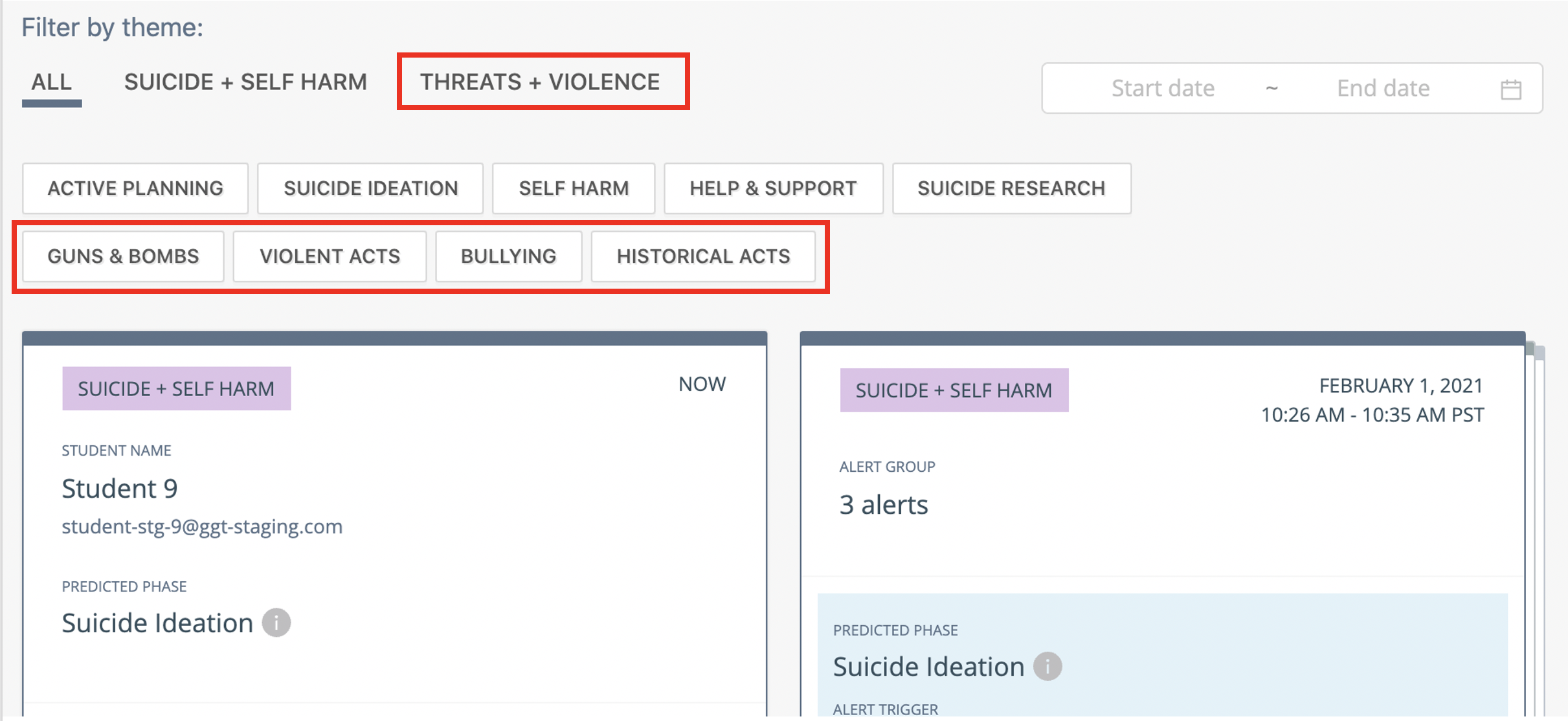
Task: Click the Filter by theme heading
Action: tap(113, 28)
